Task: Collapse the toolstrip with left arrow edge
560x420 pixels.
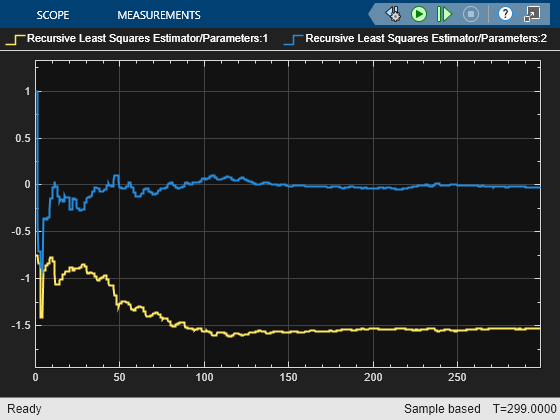Action: click(372, 14)
